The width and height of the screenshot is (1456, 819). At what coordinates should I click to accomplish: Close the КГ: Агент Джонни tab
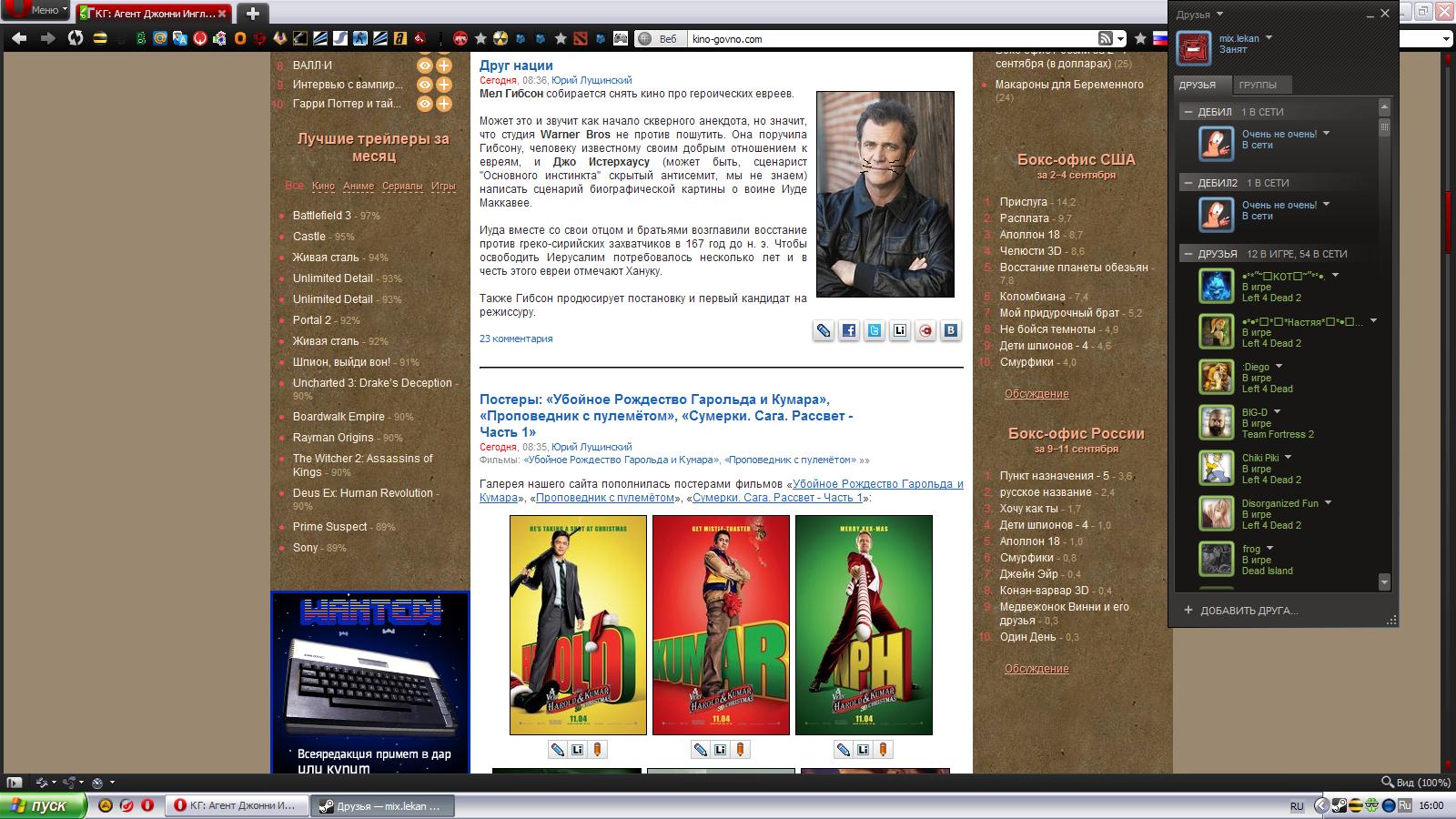pos(223,13)
